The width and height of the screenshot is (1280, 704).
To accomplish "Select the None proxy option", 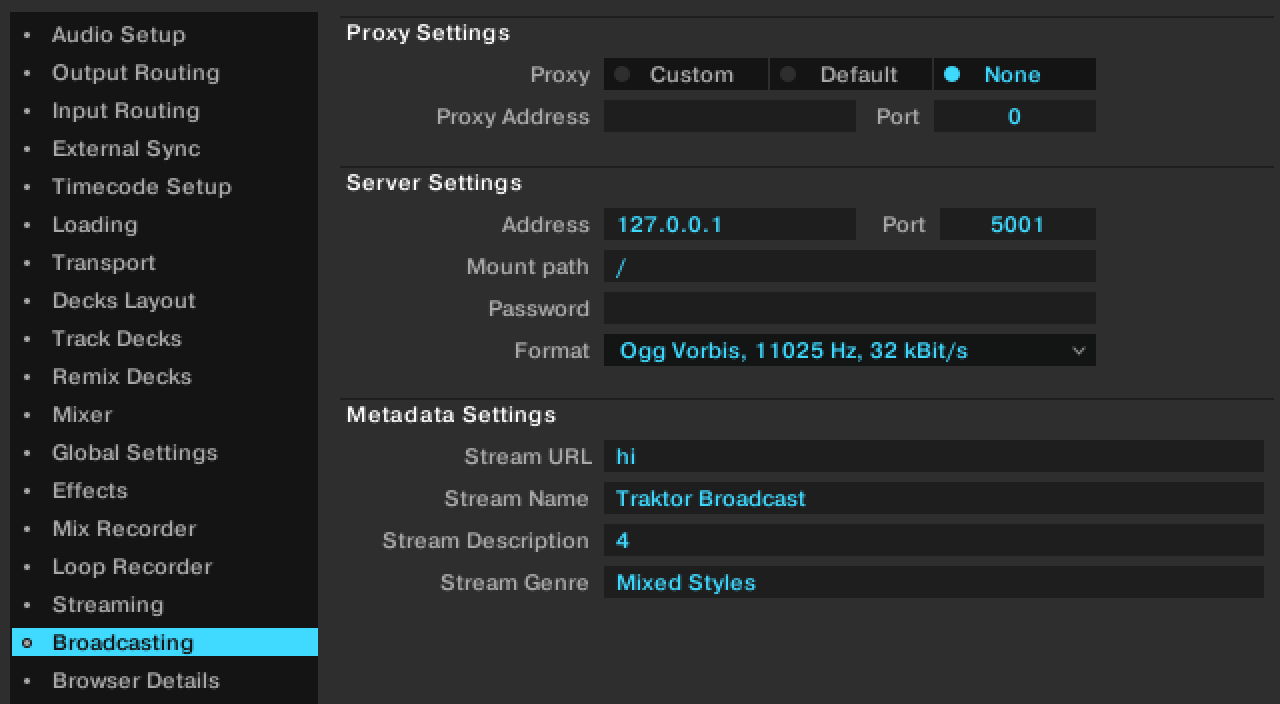I will pyautogui.click(x=1013, y=74).
